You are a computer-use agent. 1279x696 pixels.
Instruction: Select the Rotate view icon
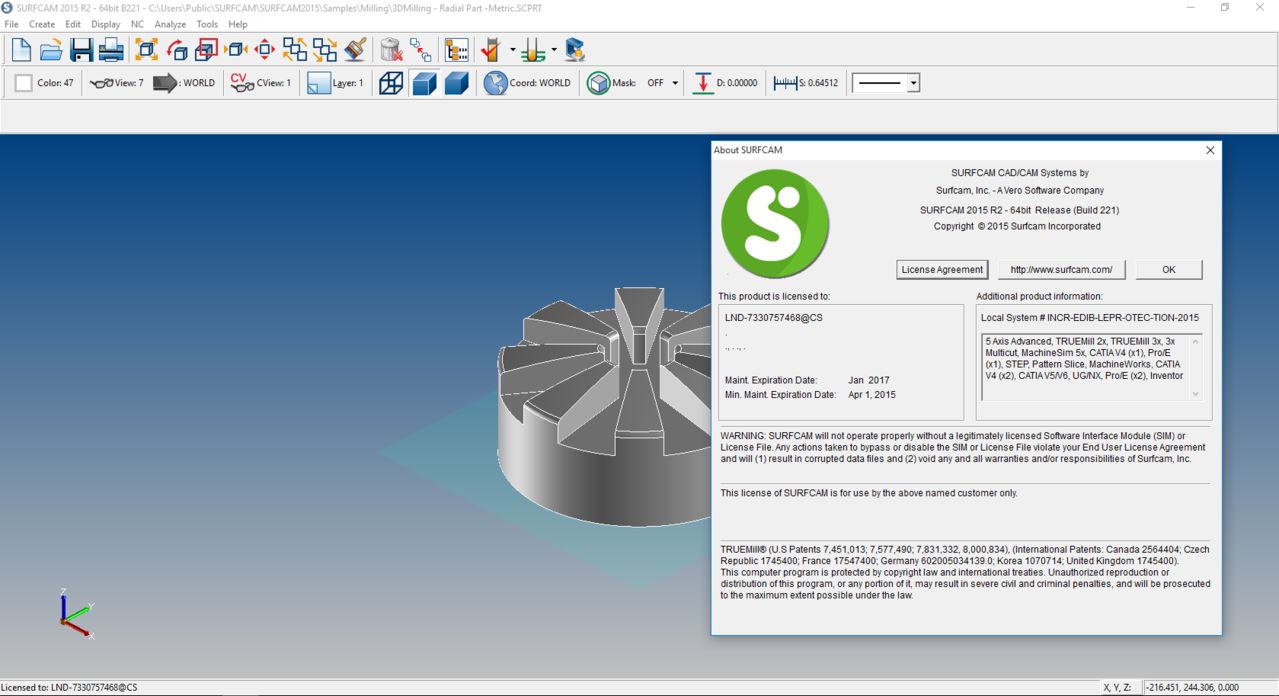[177, 49]
